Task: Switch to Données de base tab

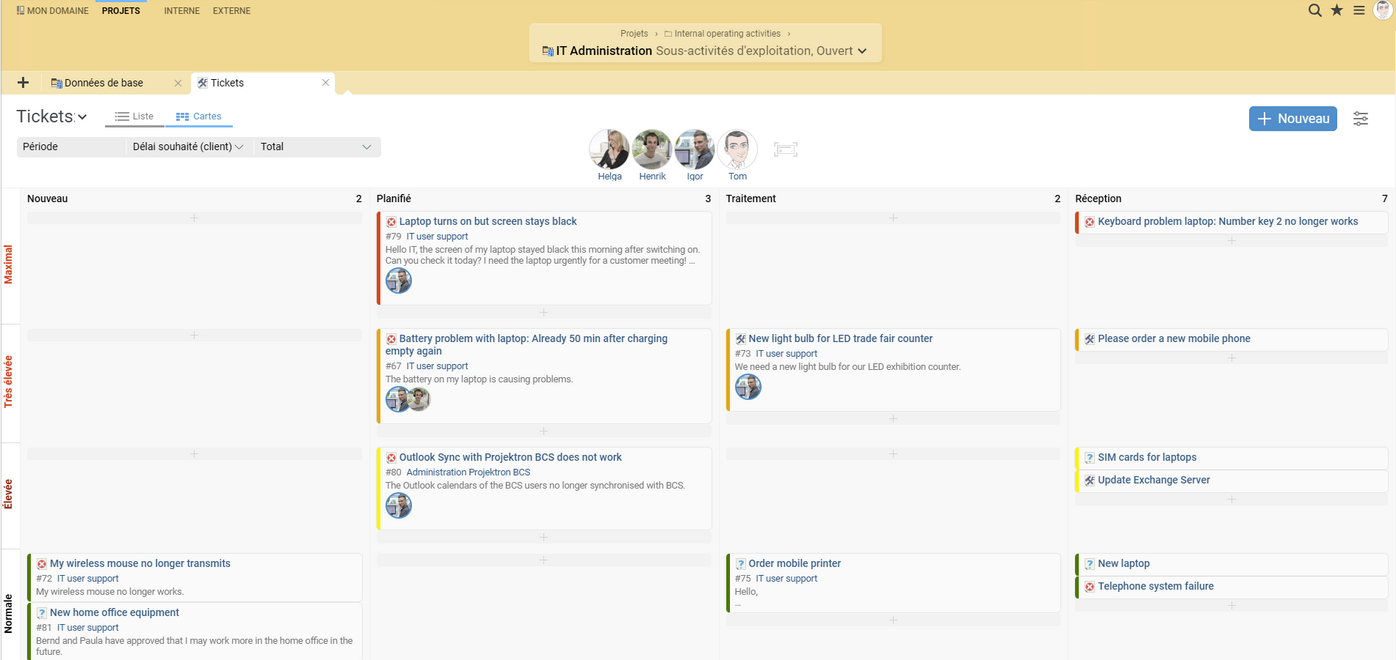Action: pyautogui.click(x=104, y=83)
